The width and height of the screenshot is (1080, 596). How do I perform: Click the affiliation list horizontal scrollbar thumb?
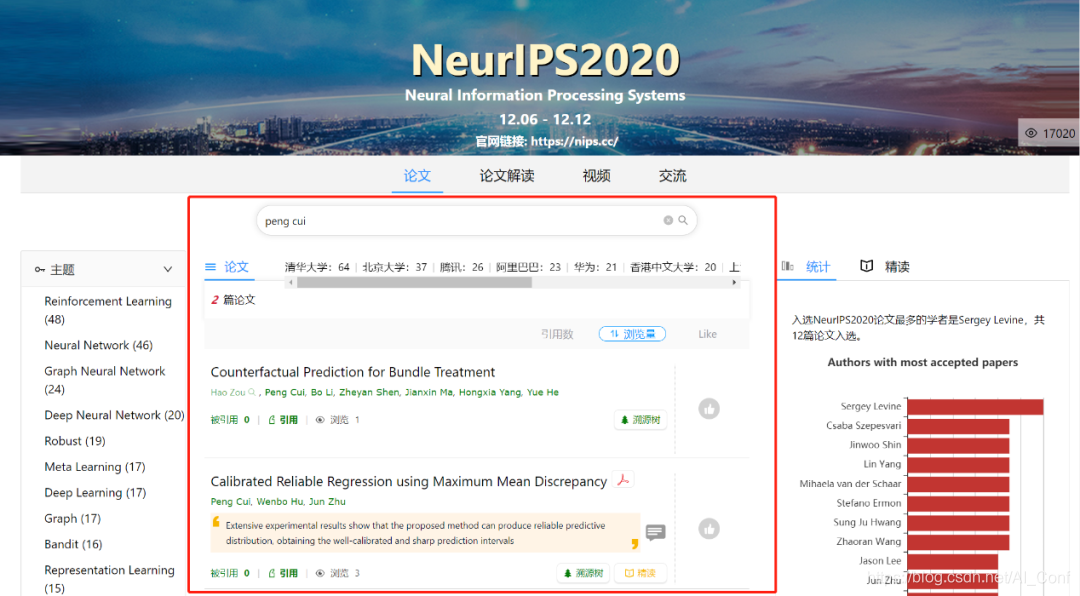pos(415,282)
